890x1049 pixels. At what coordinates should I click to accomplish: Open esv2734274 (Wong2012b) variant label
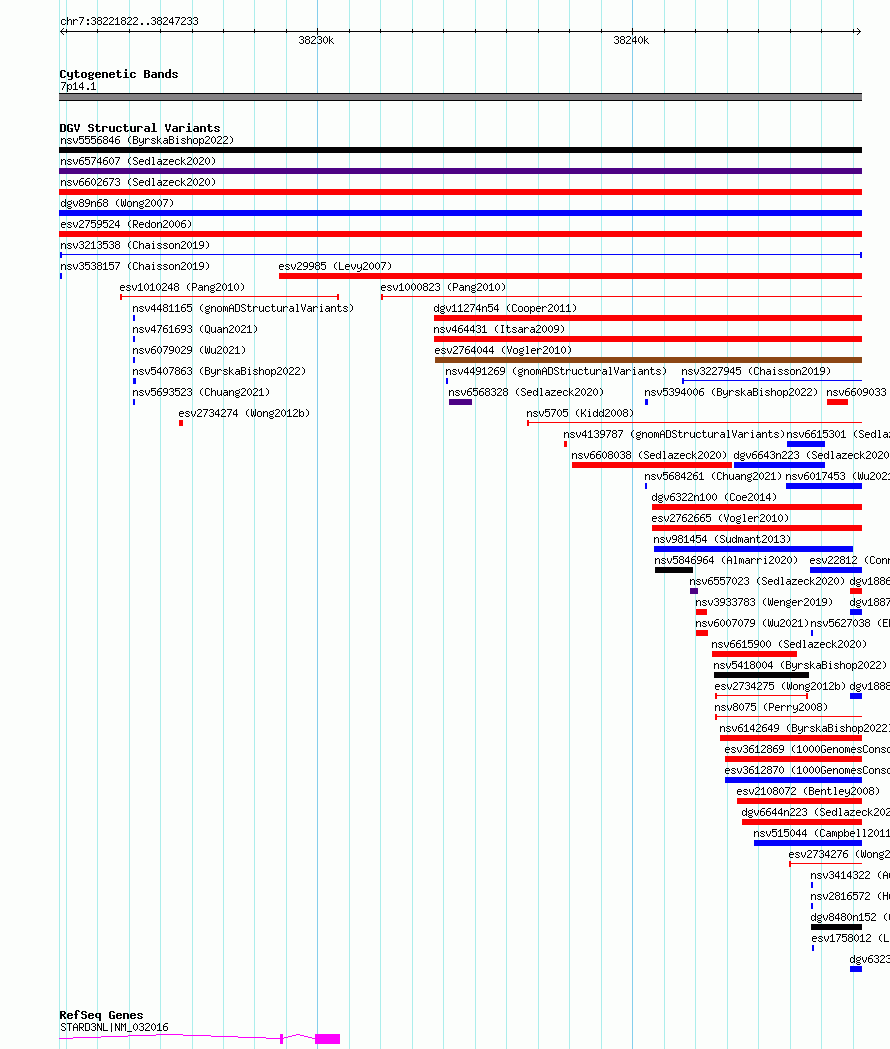(244, 413)
